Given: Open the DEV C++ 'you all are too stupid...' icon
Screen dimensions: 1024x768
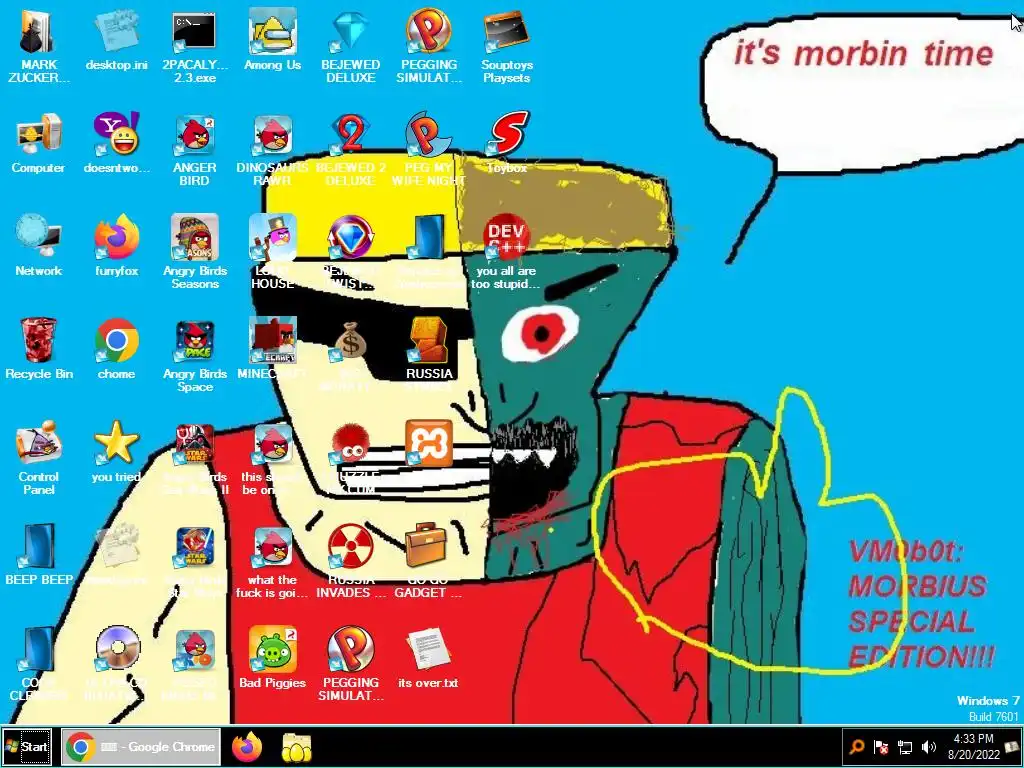Looking at the screenshot, I should (507, 238).
